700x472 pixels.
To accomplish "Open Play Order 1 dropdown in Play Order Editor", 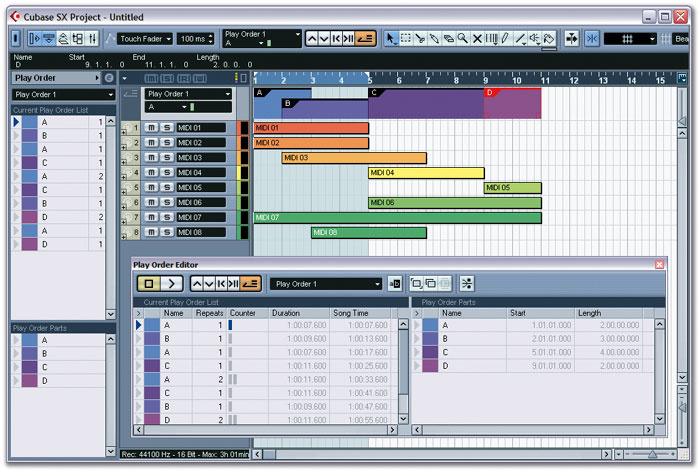I will (326, 284).
